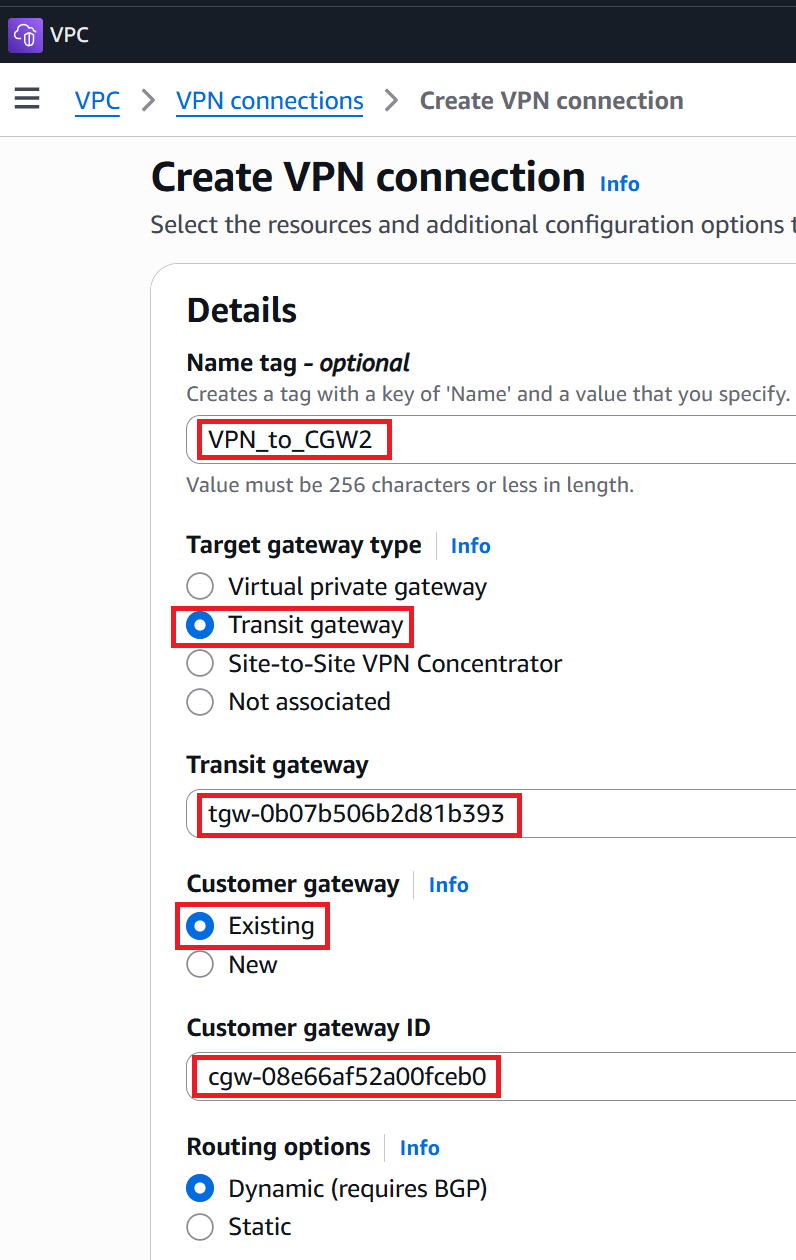Viewport: 796px width, 1260px height.
Task: Click the VPC service cloud icon
Action: (x=25, y=35)
